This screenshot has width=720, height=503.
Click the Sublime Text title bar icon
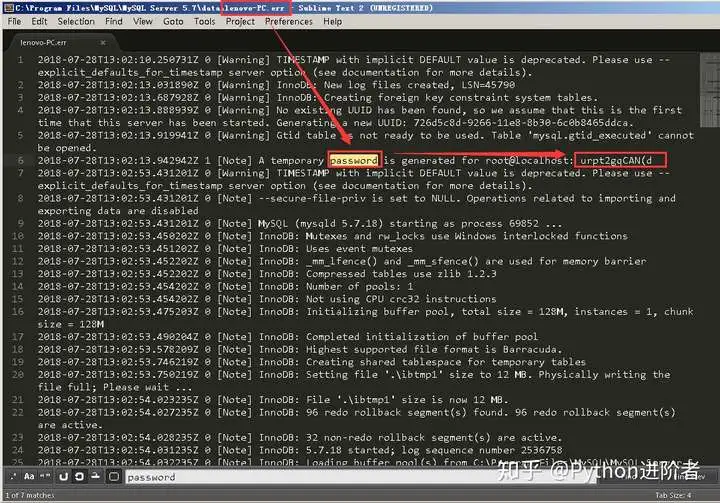(9, 8)
